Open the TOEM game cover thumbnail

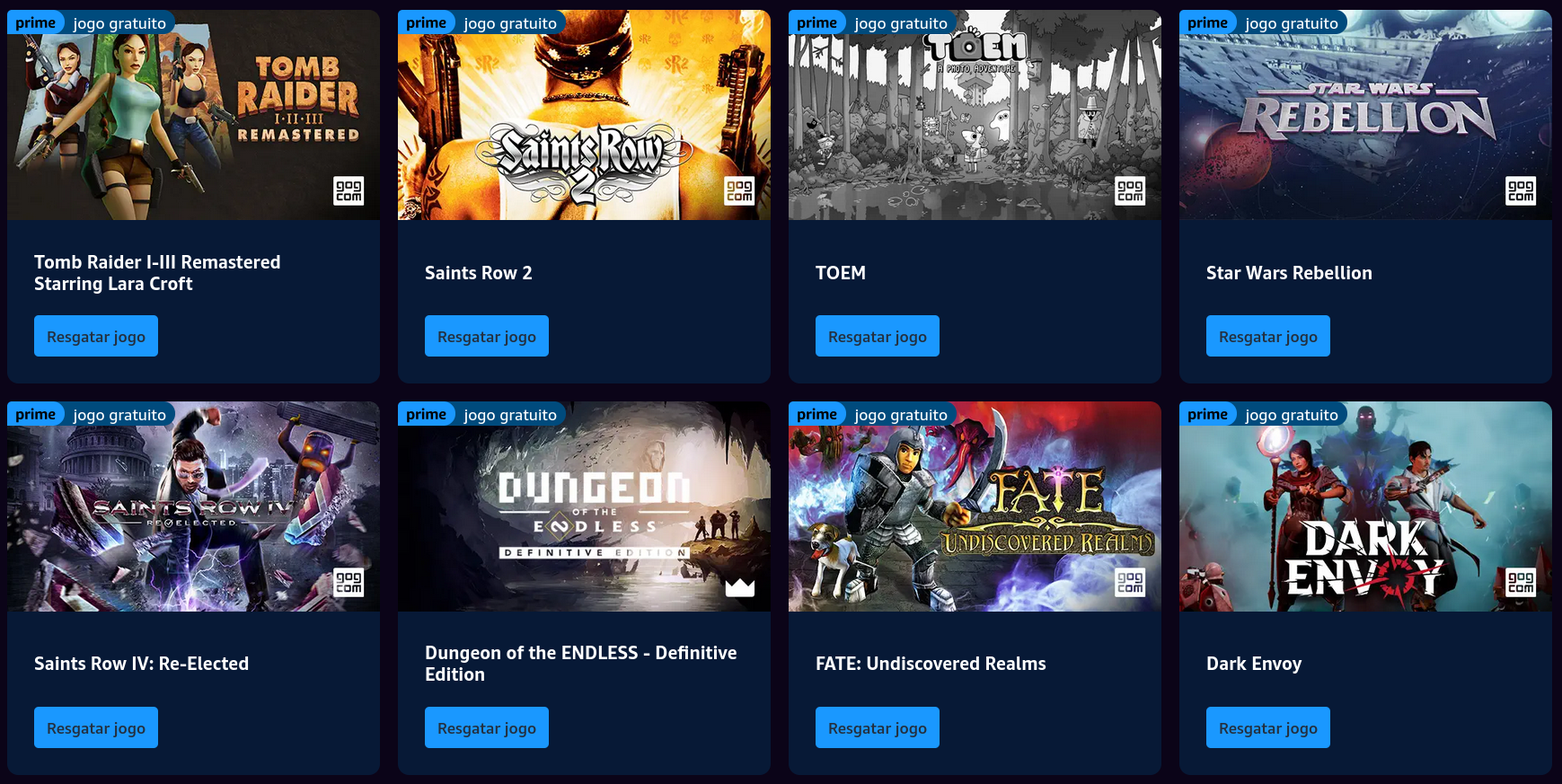[975, 115]
